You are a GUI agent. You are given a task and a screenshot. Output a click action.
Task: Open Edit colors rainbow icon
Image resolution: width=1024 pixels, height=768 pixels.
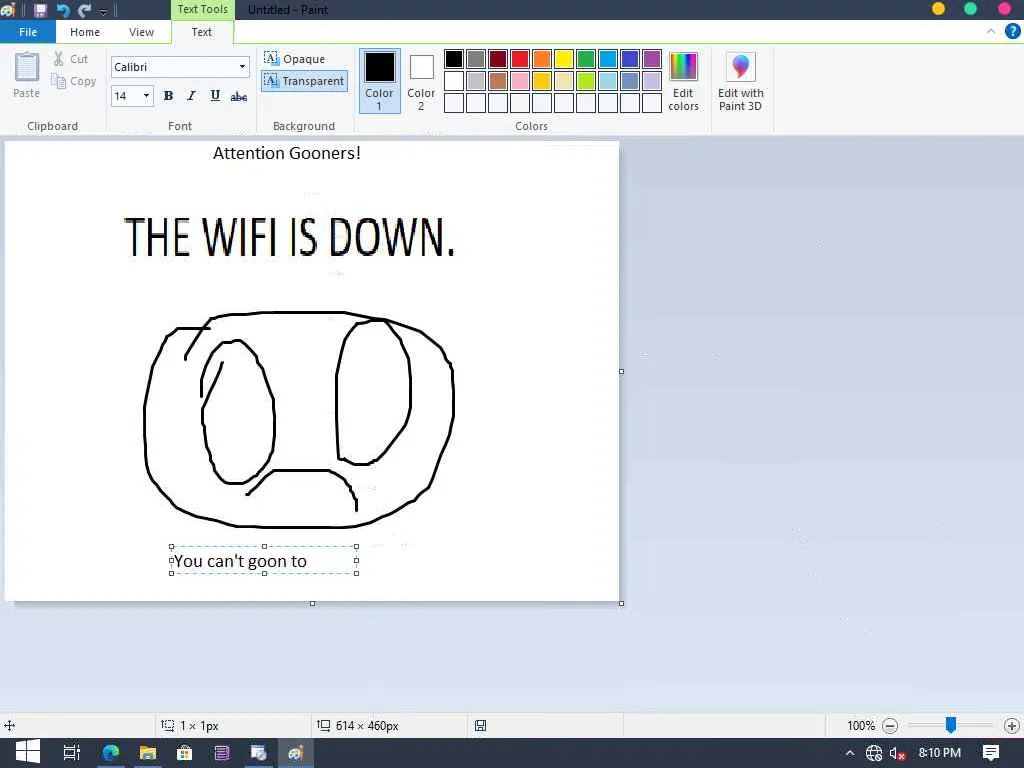pos(683,68)
